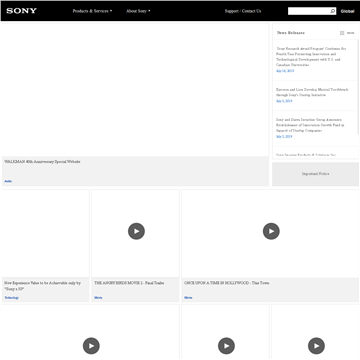The width and height of the screenshot is (360, 360).
Task: Open the Sony Research Award Program news item
Action: click(311, 57)
